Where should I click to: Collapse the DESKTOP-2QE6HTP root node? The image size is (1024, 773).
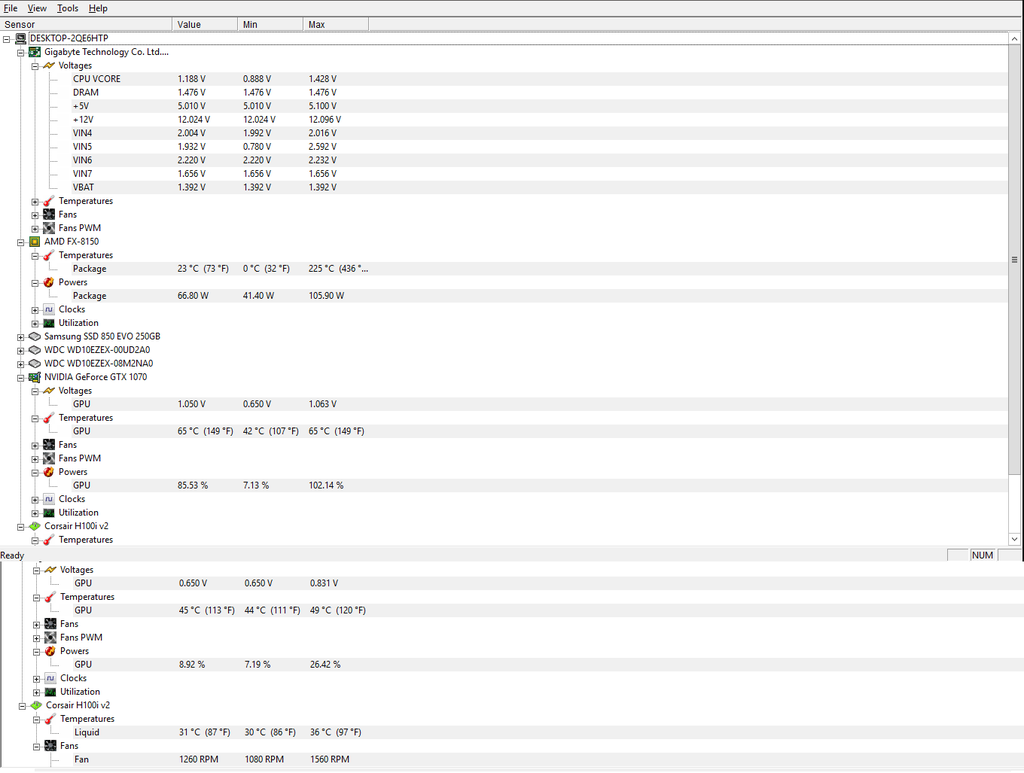coord(7,39)
